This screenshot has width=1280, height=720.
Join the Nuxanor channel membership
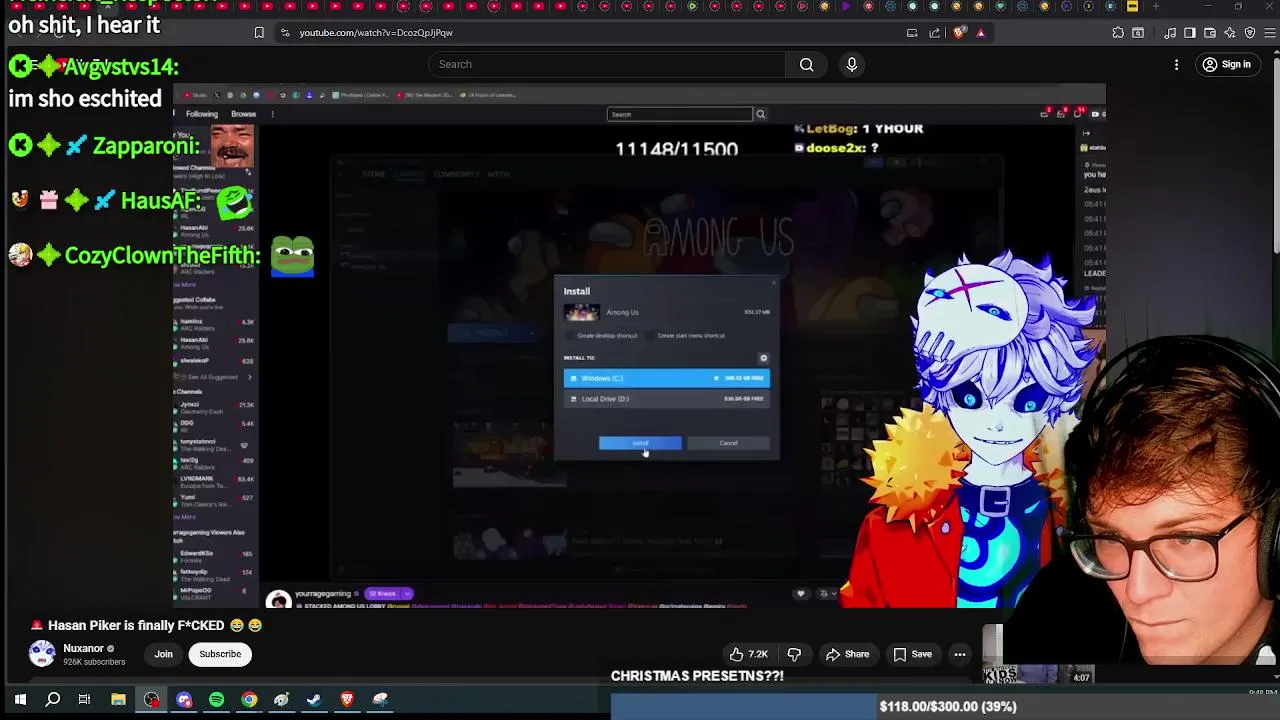pyautogui.click(x=163, y=654)
